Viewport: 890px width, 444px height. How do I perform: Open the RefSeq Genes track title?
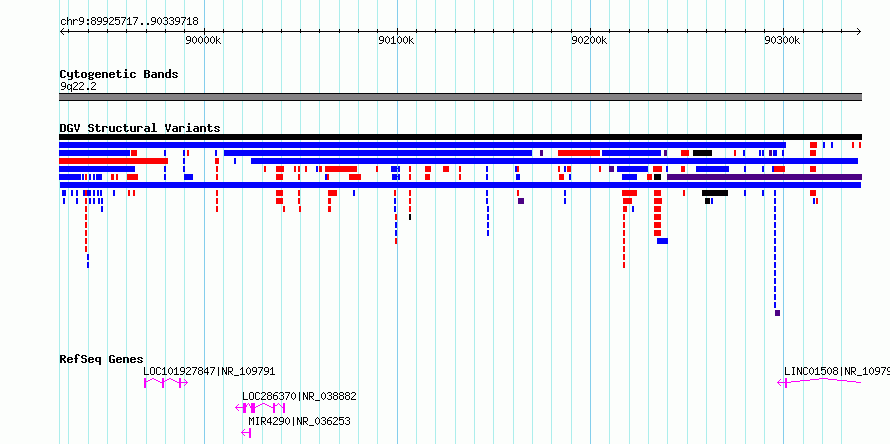(102, 359)
